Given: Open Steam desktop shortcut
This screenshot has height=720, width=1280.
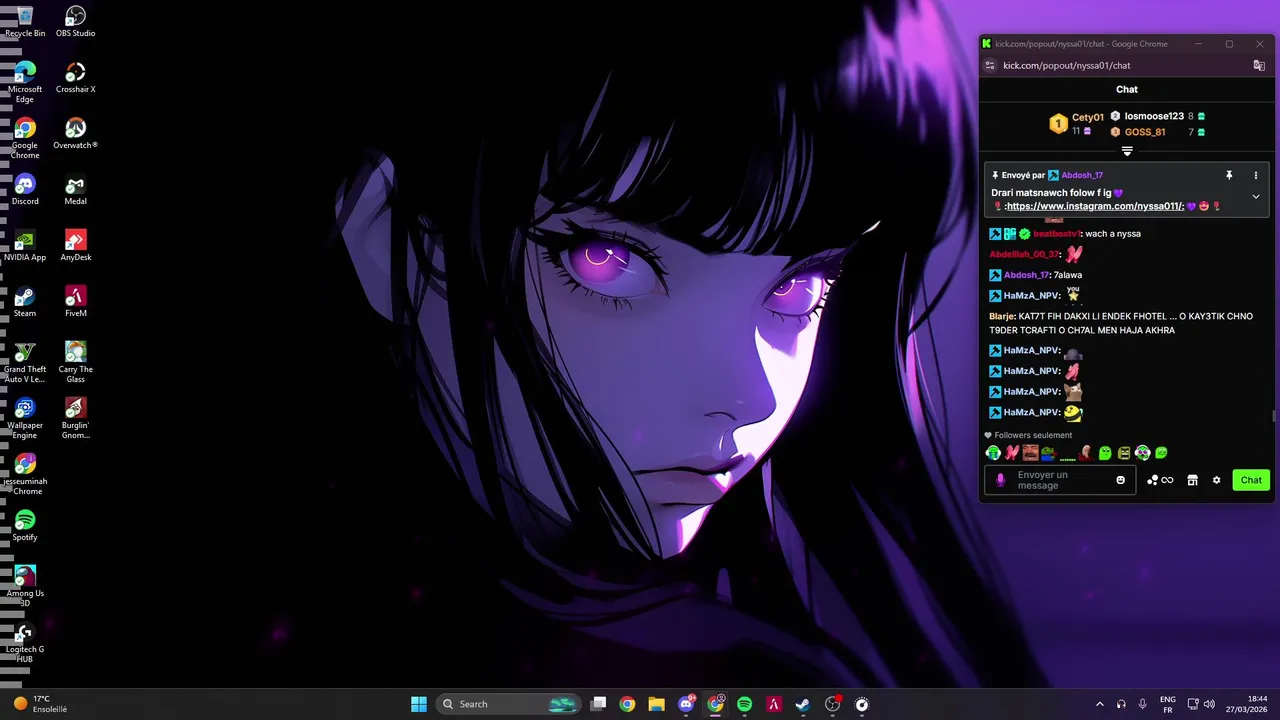Looking at the screenshot, I should point(25,302).
